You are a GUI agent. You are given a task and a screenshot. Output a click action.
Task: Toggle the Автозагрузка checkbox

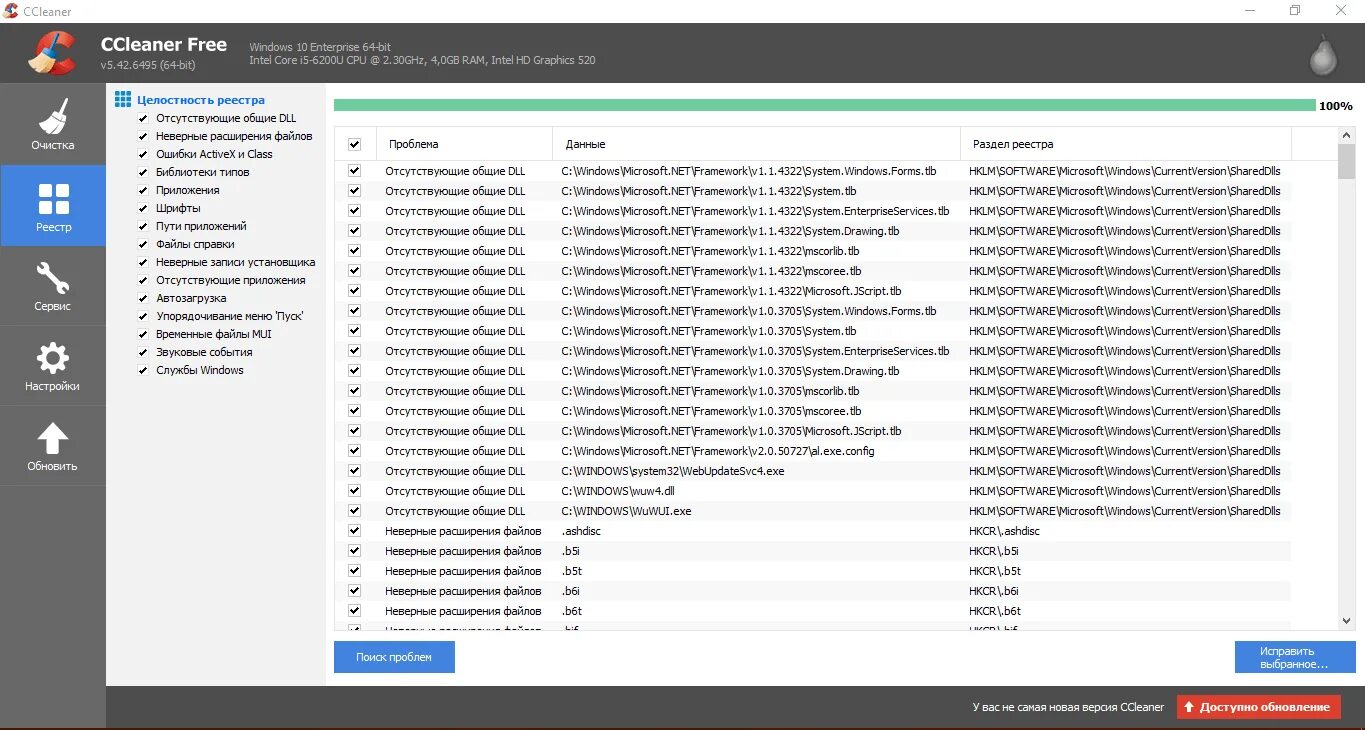pos(143,298)
